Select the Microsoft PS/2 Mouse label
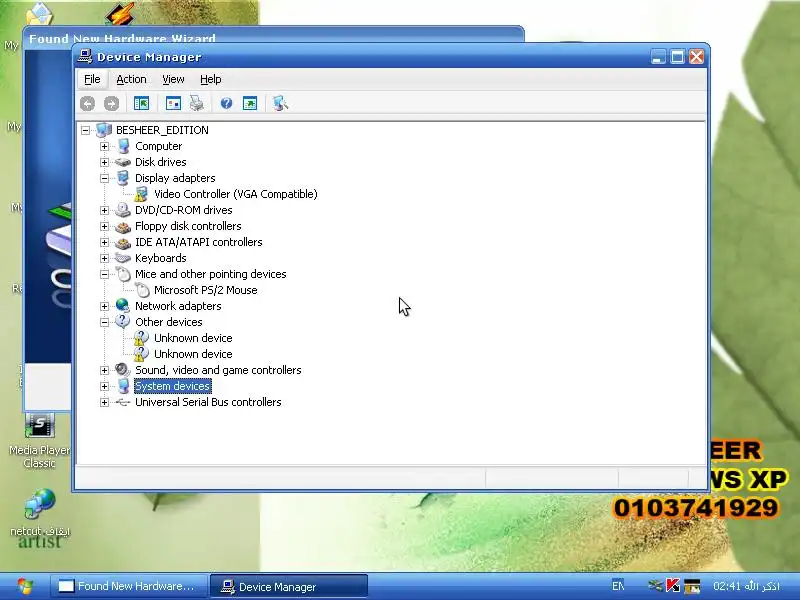 point(206,290)
